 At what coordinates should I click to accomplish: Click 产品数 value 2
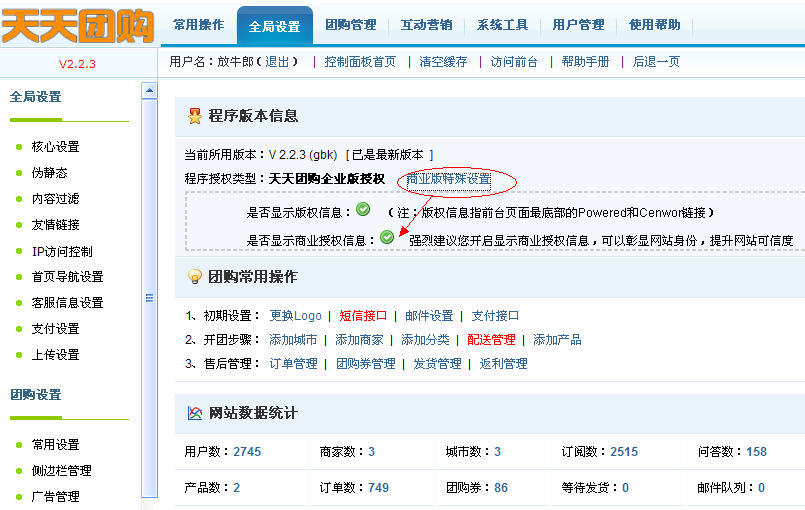coord(237,488)
